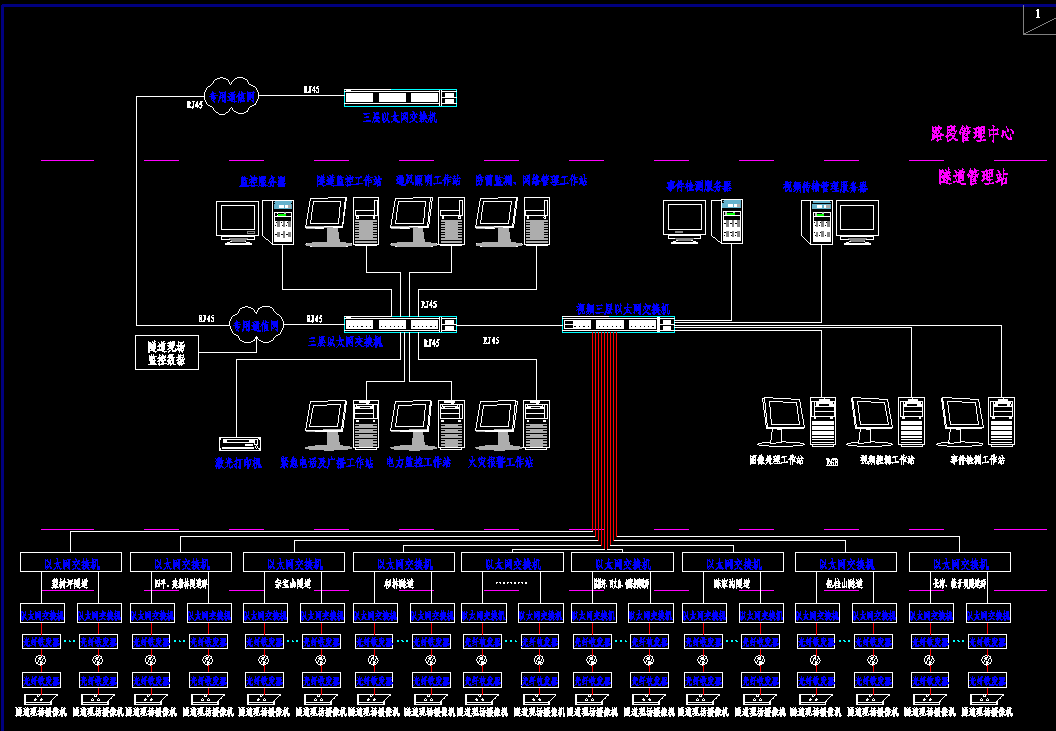This screenshot has height=731, width=1056.
Task: Click the 通风照明工作站 computer icon
Action: pos(410,221)
